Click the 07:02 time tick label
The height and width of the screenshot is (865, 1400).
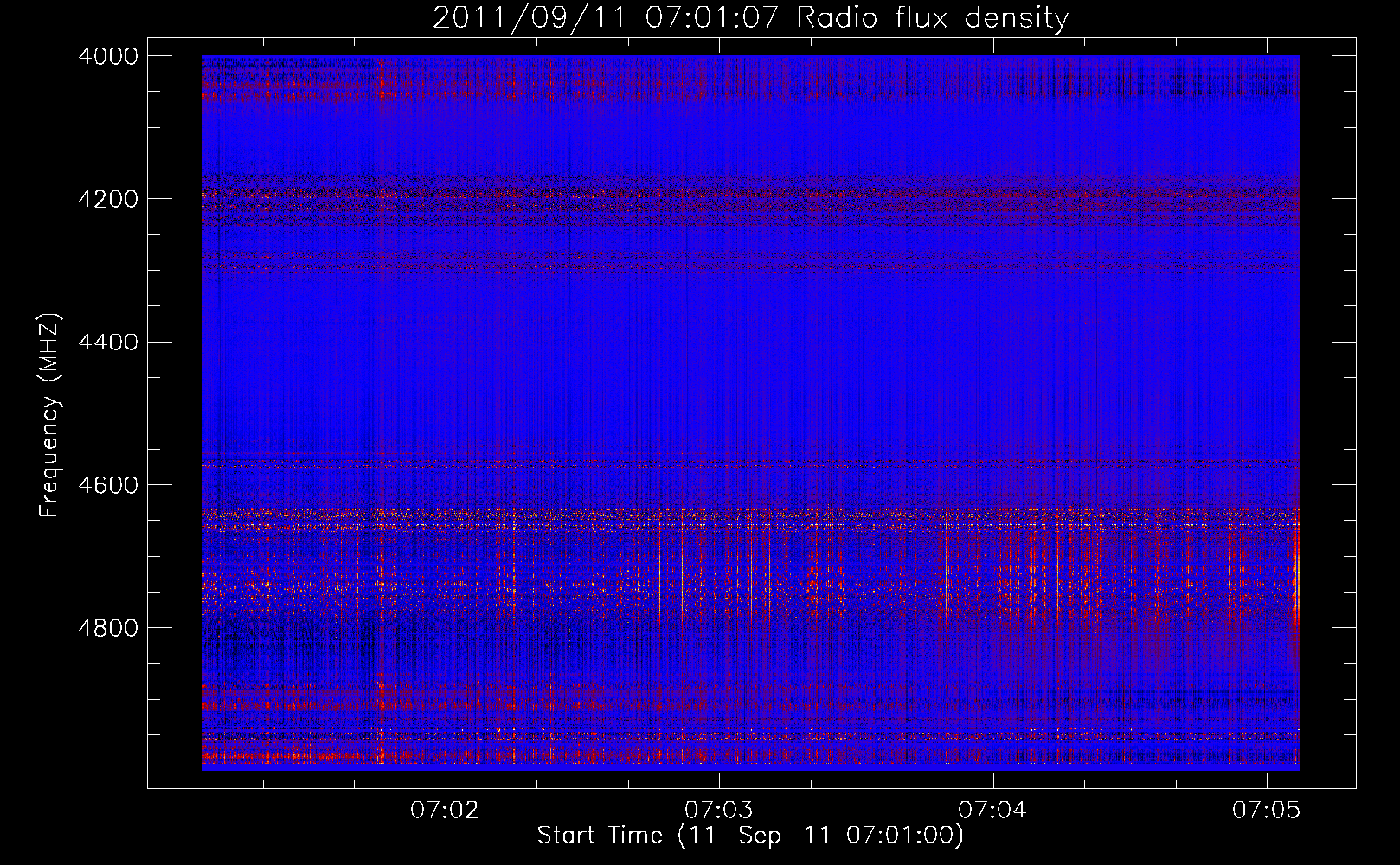point(445,811)
